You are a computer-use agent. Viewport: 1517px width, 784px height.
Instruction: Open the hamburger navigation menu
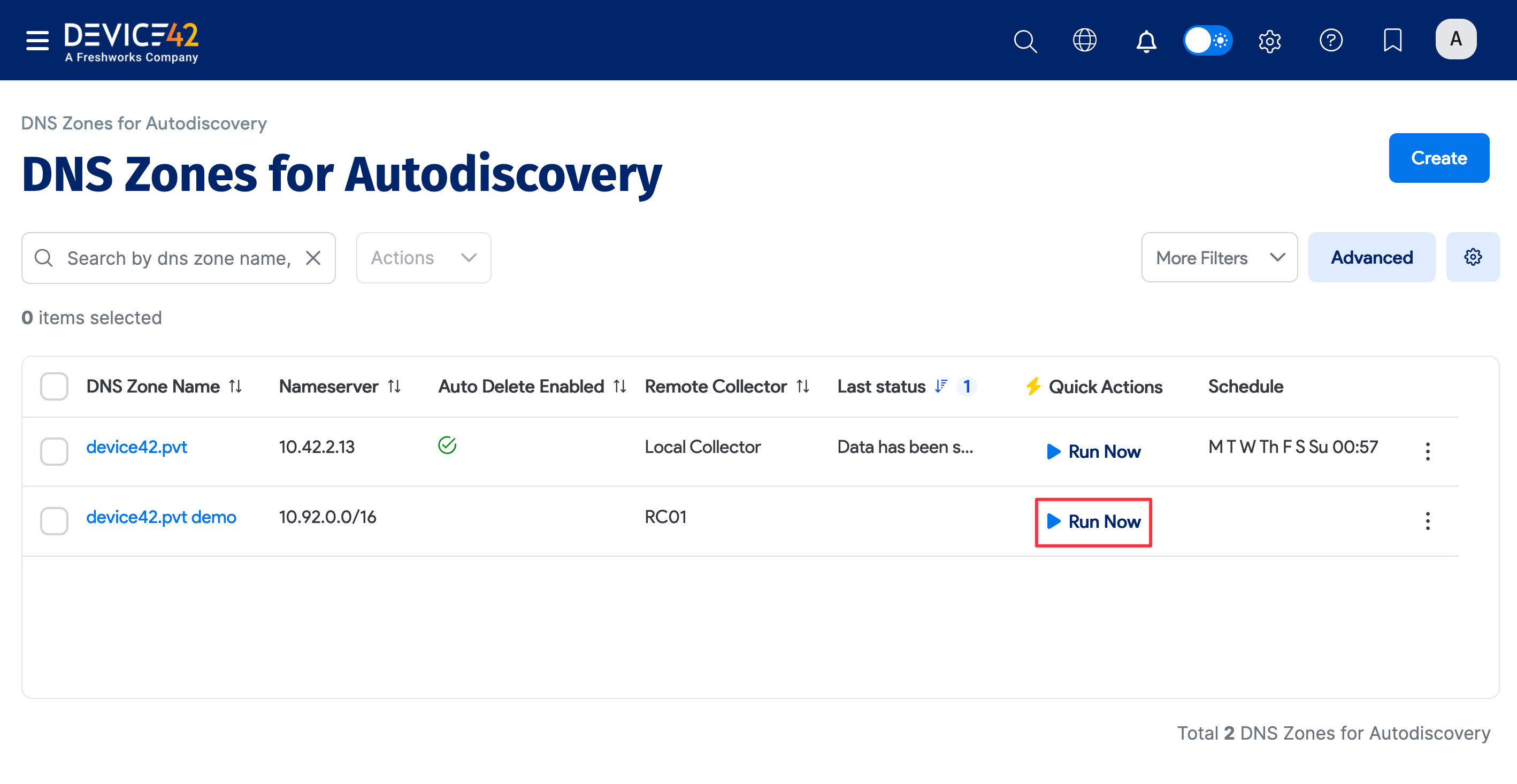pos(36,40)
